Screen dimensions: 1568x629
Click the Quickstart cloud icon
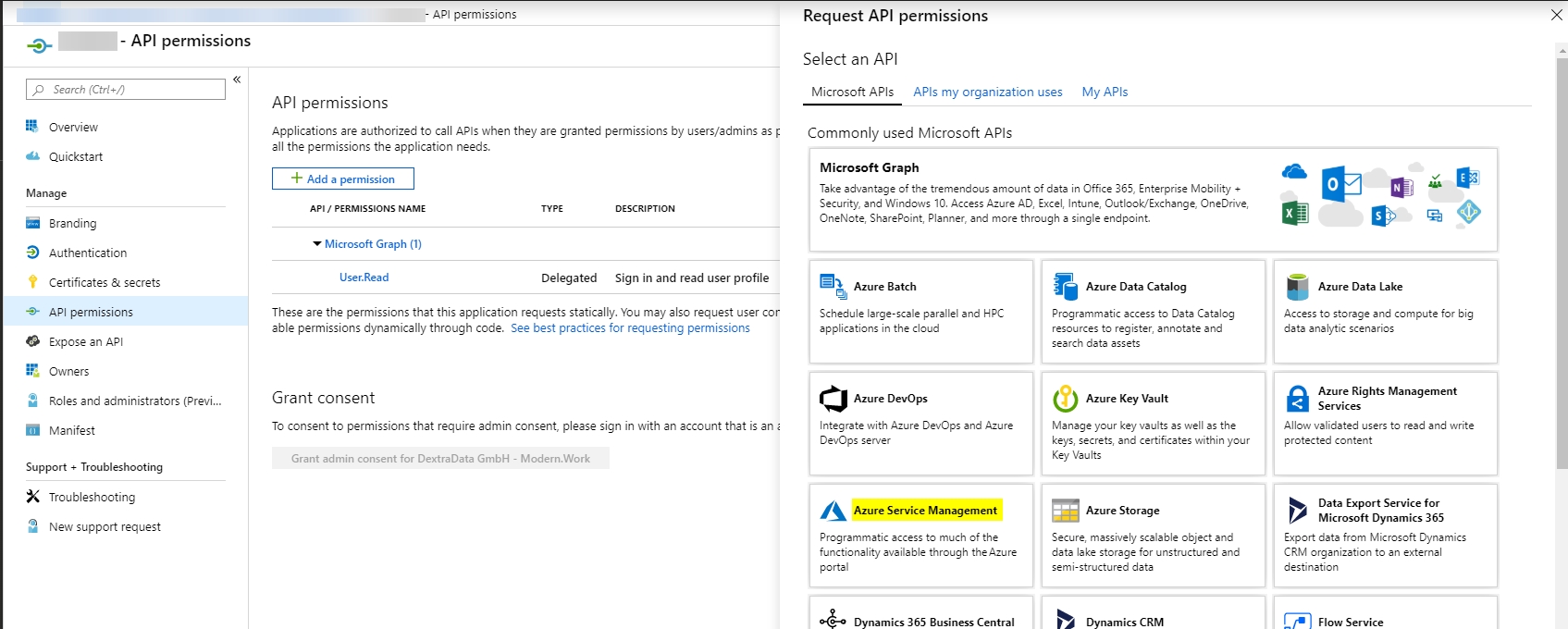click(x=32, y=156)
